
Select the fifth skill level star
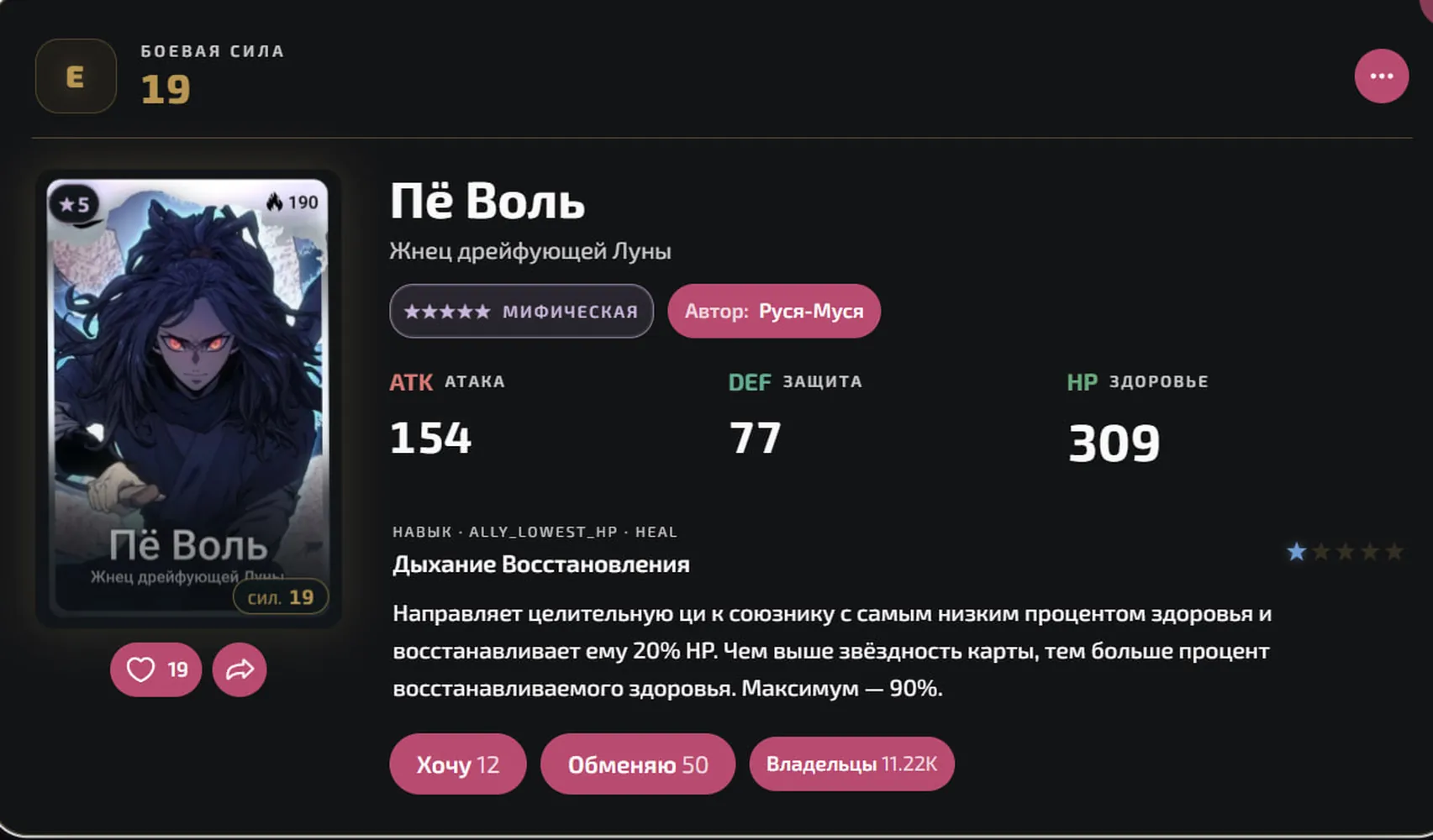[1394, 552]
